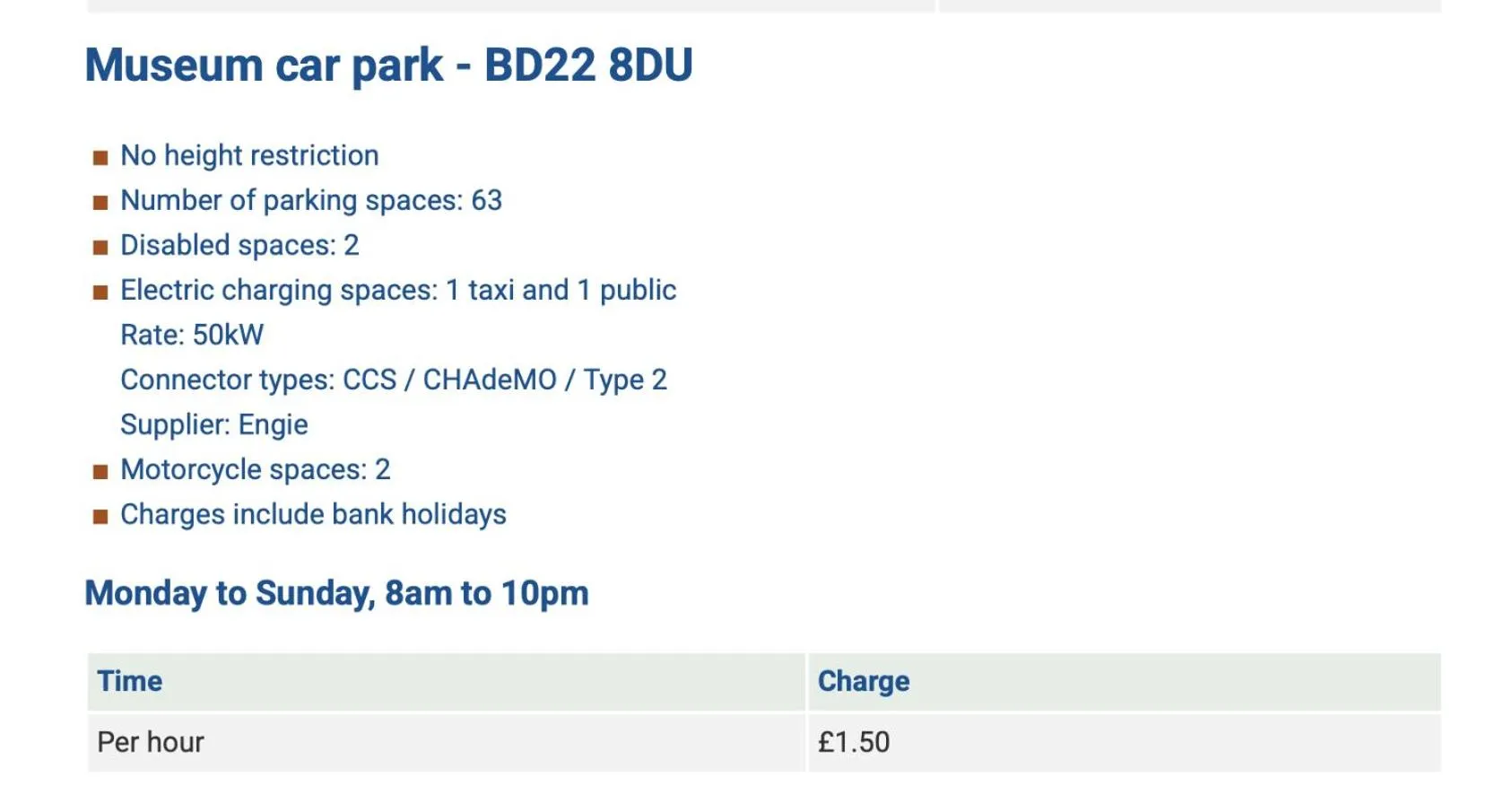
Task: Click the bullet beside Disabled spaces
Action: [x=100, y=248]
